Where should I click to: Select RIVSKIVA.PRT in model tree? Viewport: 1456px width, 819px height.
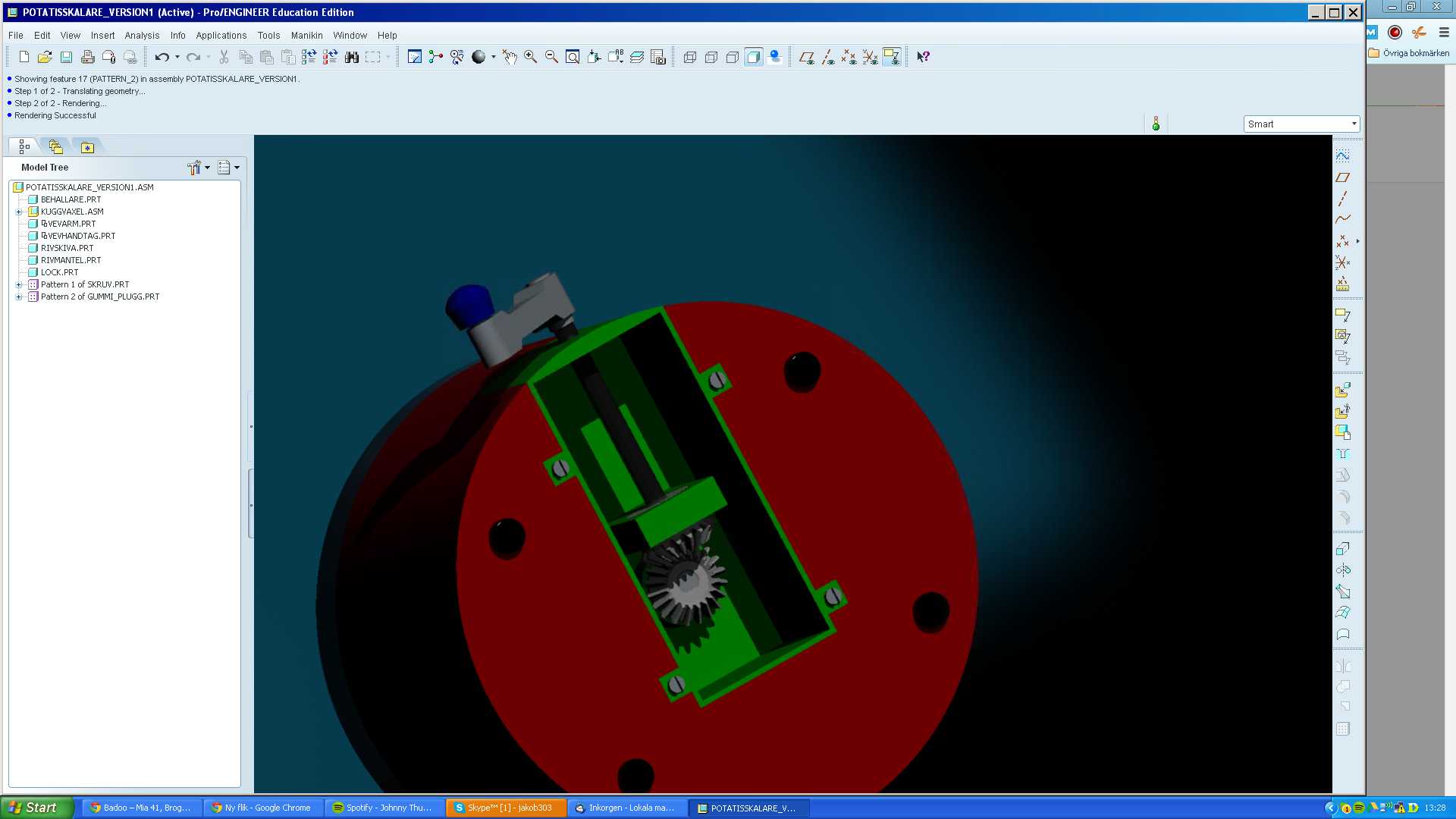pyautogui.click(x=67, y=249)
